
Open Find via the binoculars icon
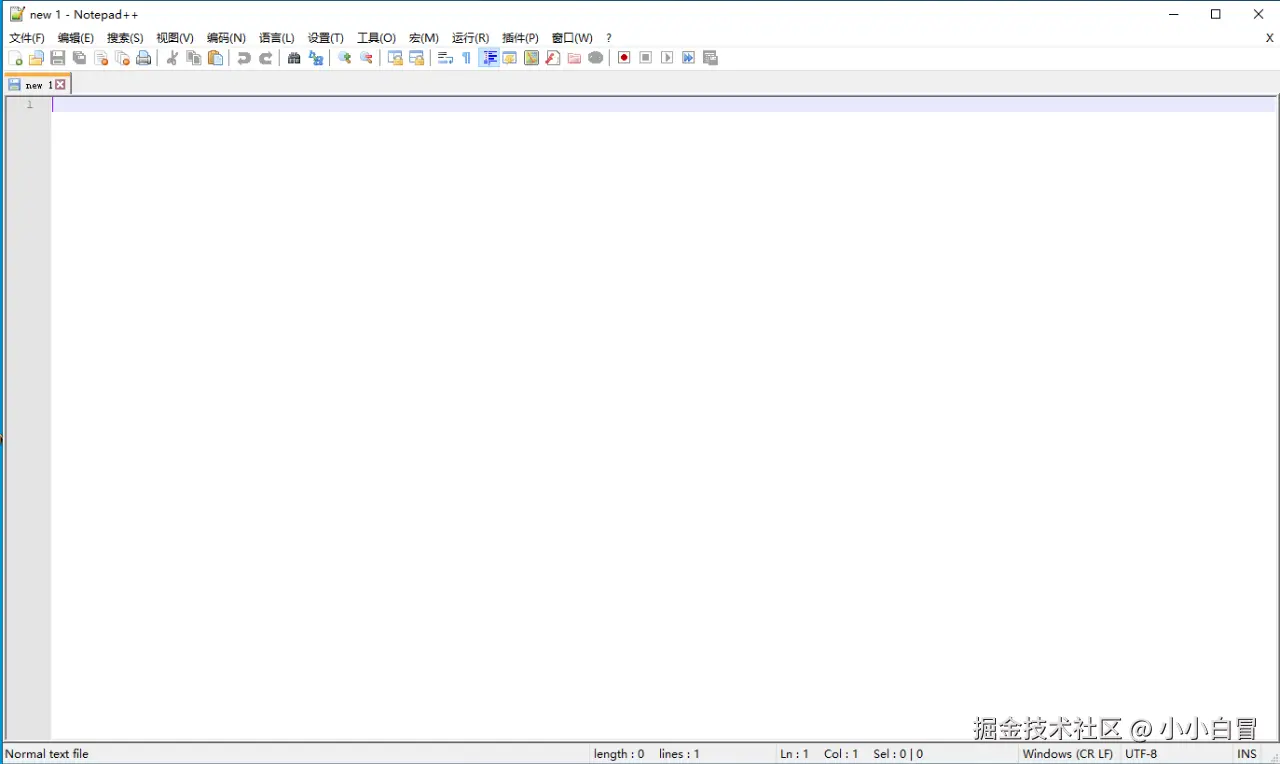point(294,58)
